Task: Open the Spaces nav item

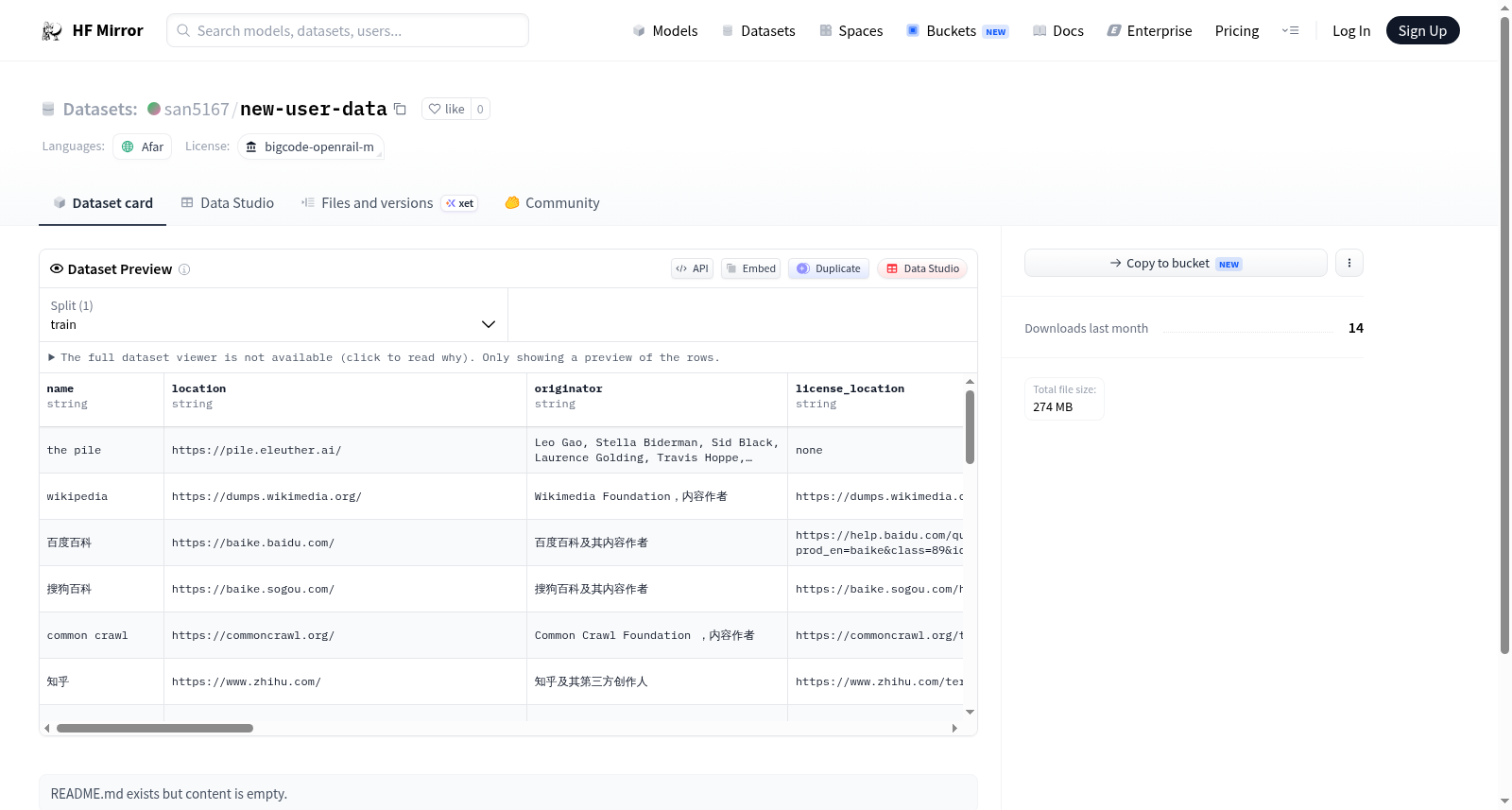Action: [x=851, y=31]
